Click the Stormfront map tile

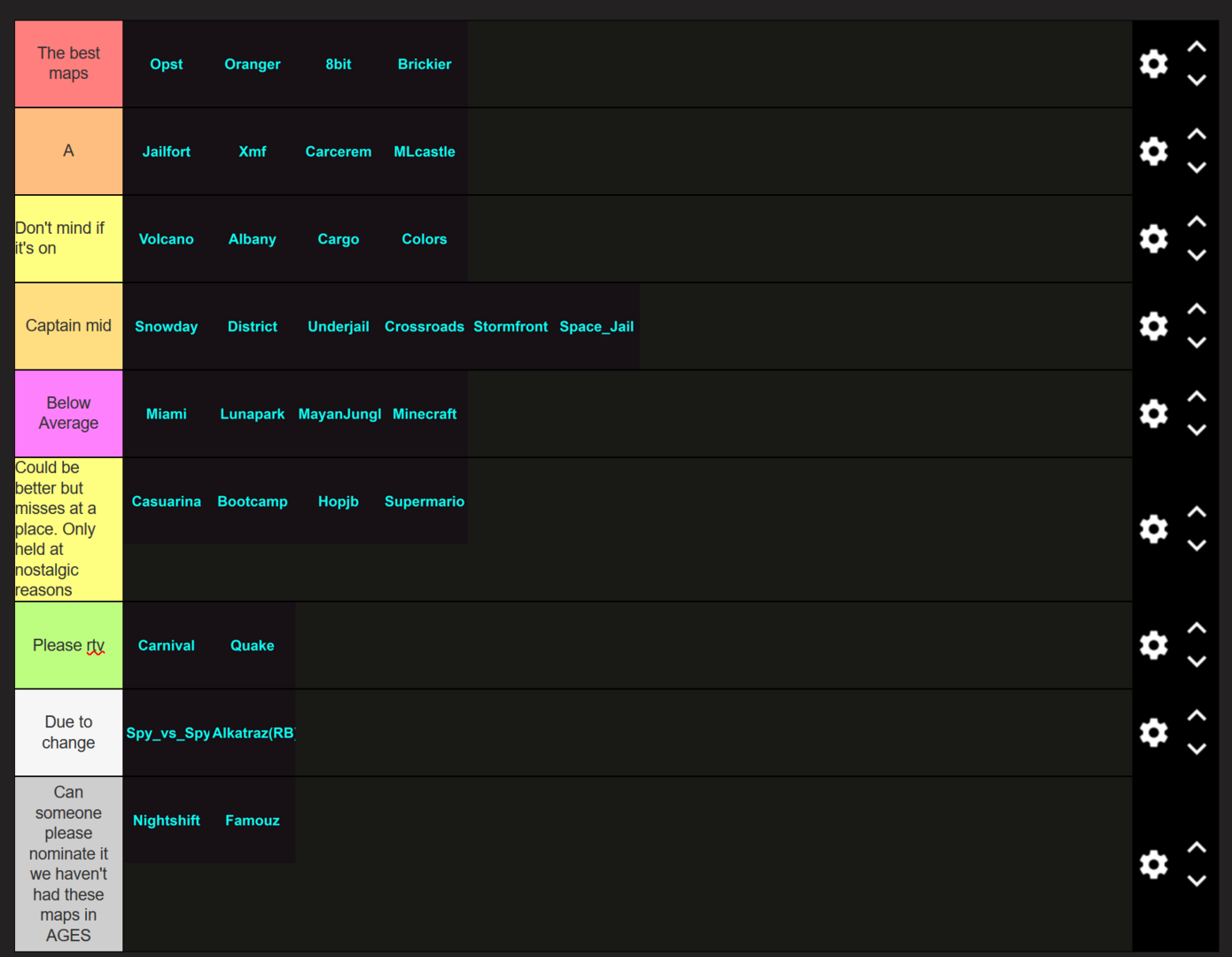pos(511,326)
